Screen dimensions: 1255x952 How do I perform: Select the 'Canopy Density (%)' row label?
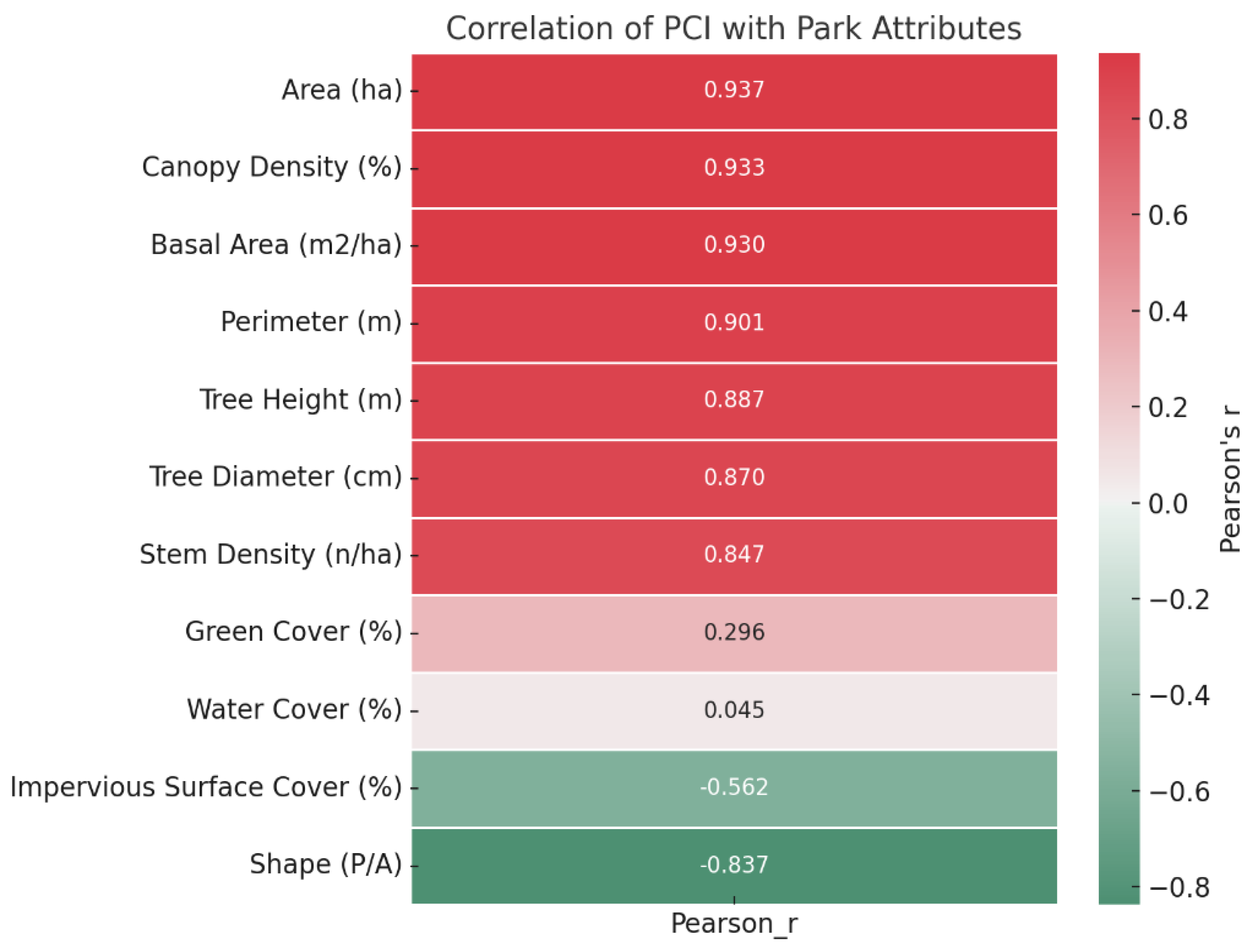pos(271,167)
